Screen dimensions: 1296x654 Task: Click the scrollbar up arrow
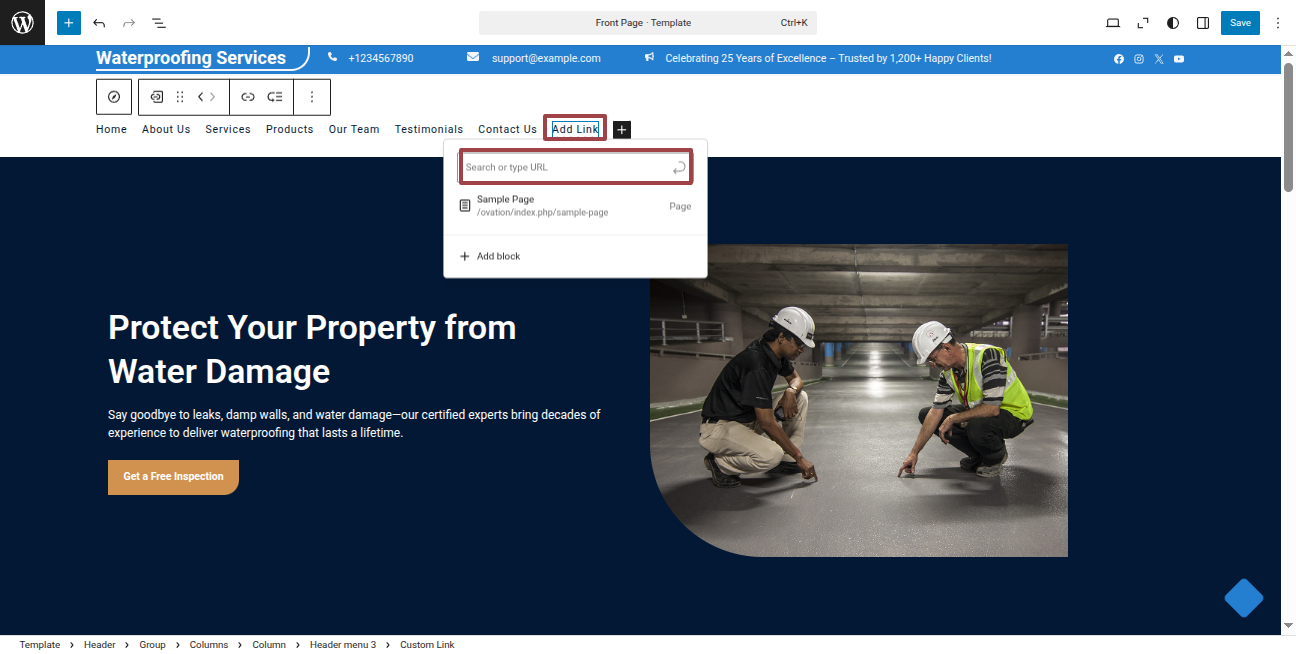point(1288,52)
